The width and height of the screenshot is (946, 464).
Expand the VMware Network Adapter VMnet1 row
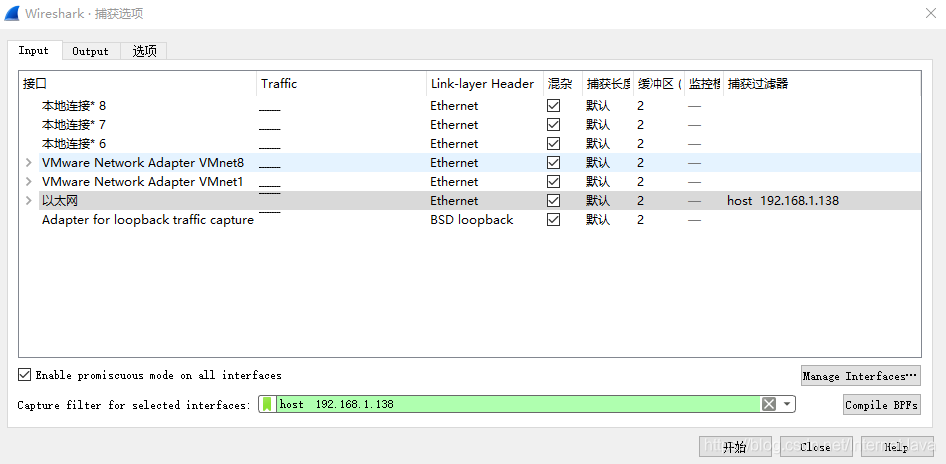click(x=28, y=182)
